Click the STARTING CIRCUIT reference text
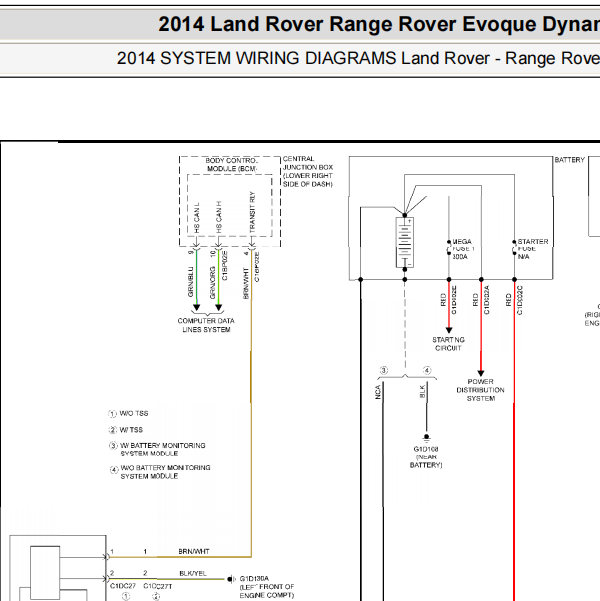 point(448,344)
